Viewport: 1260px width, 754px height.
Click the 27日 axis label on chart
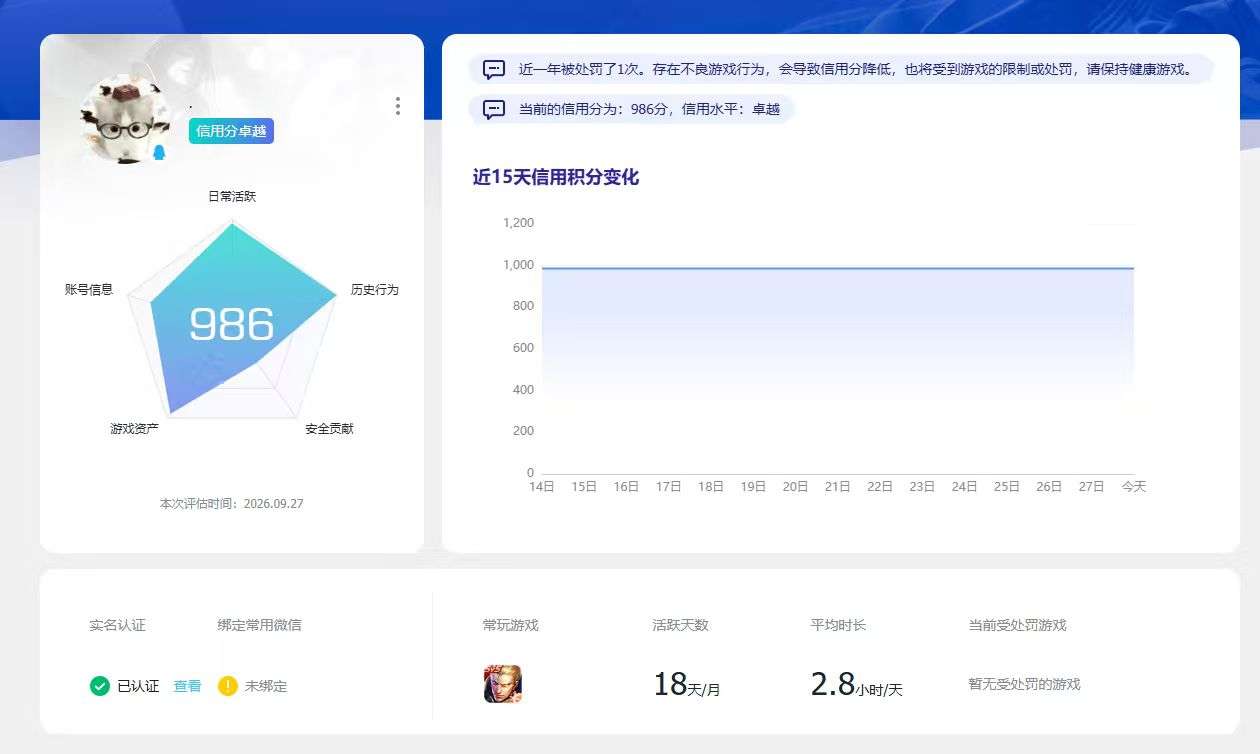pos(1091,487)
